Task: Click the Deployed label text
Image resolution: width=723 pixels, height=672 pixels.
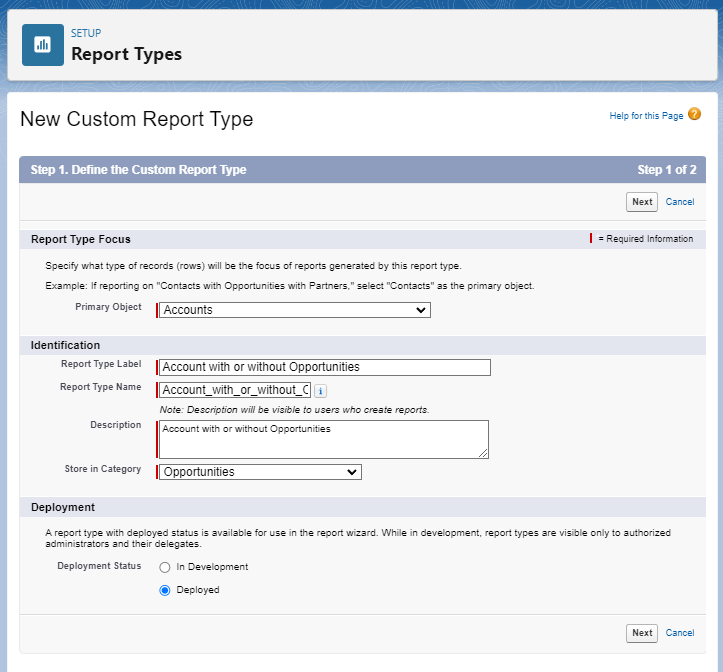Action: pyautogui.click(x=197, y=590)
